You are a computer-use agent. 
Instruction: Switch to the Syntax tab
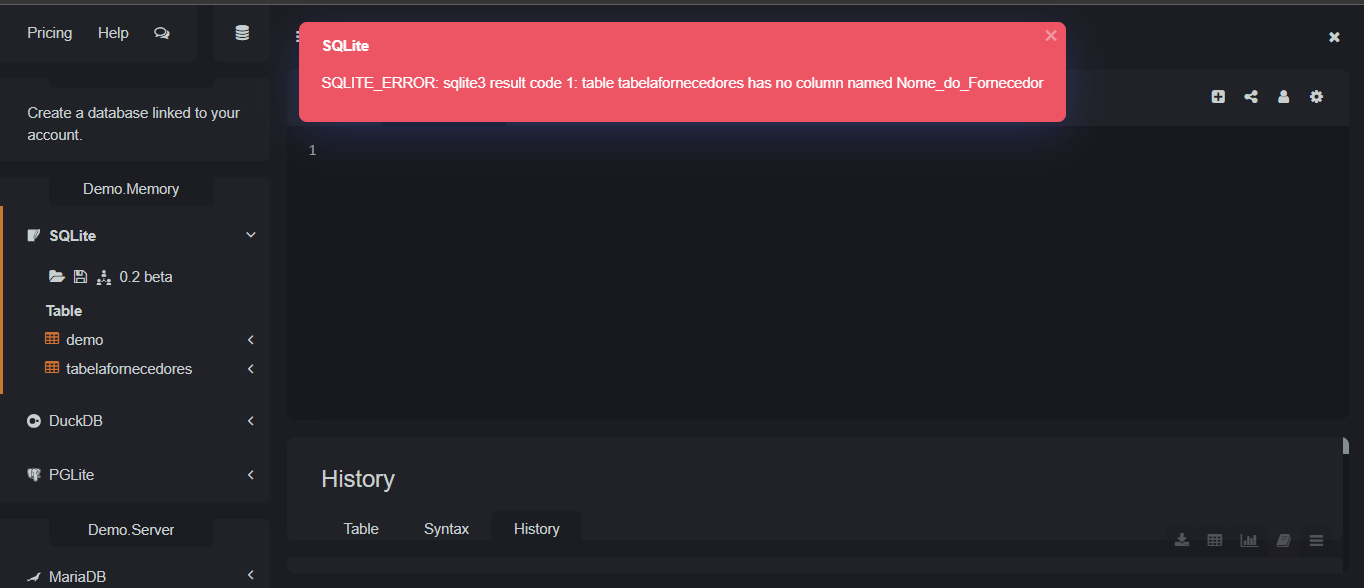tap(446, 529)
